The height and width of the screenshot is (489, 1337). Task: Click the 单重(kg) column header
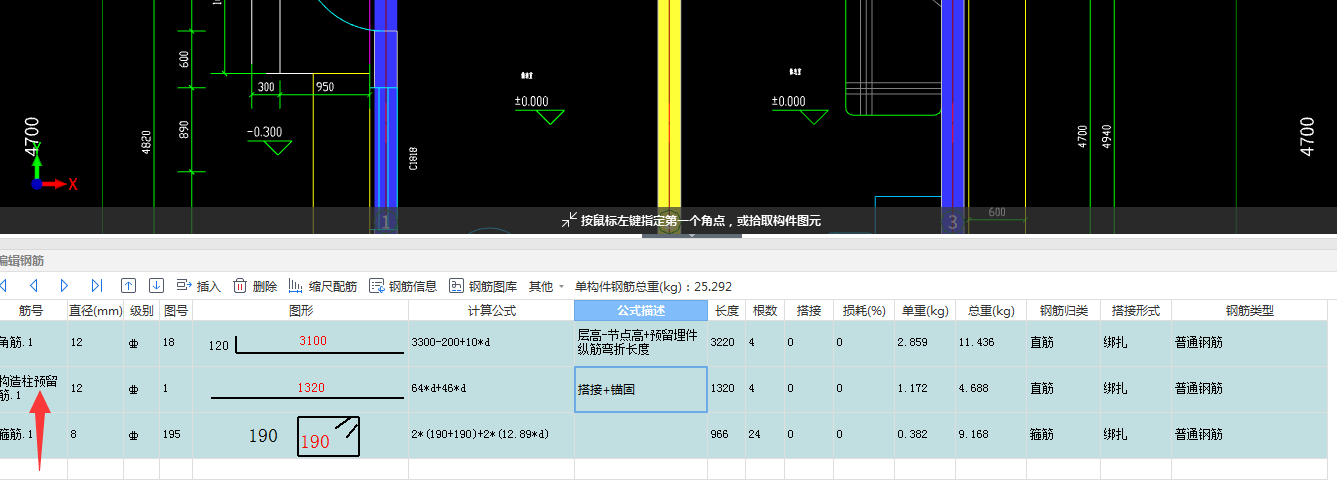click(924, 311)
